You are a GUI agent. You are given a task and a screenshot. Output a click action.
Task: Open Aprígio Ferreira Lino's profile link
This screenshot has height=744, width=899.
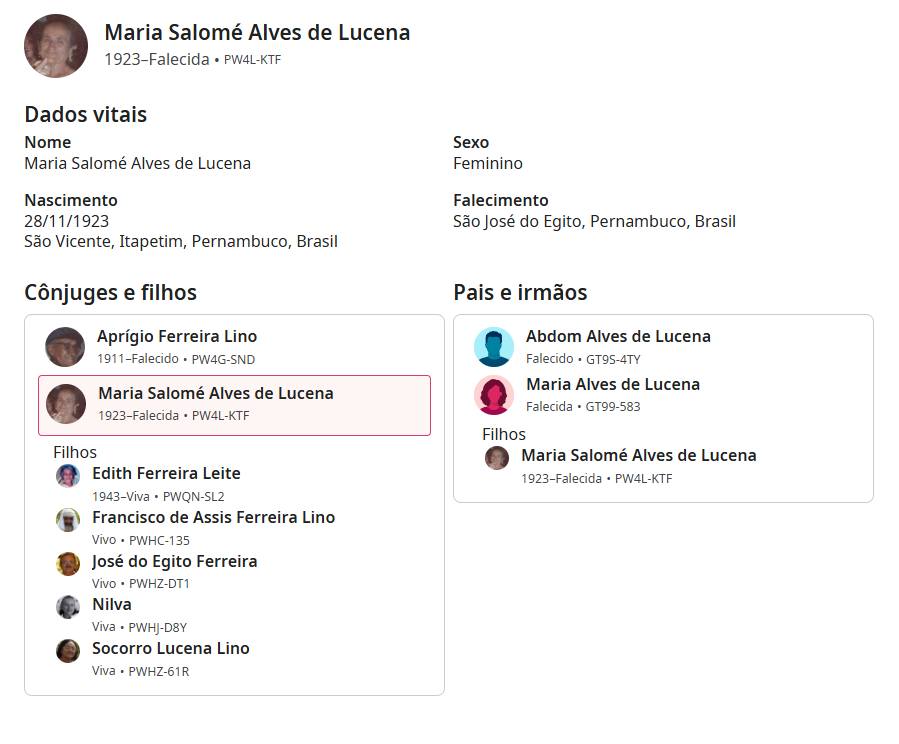click(x=177, y=337)
